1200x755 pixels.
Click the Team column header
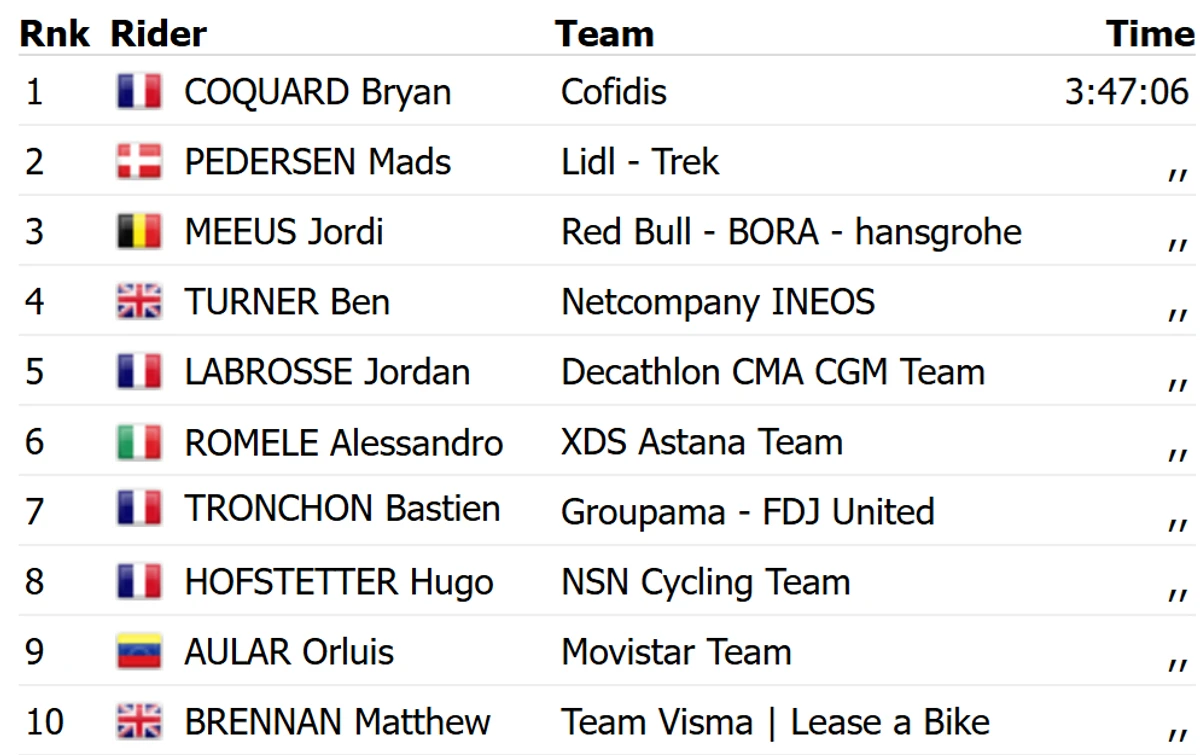coord(604,34)
